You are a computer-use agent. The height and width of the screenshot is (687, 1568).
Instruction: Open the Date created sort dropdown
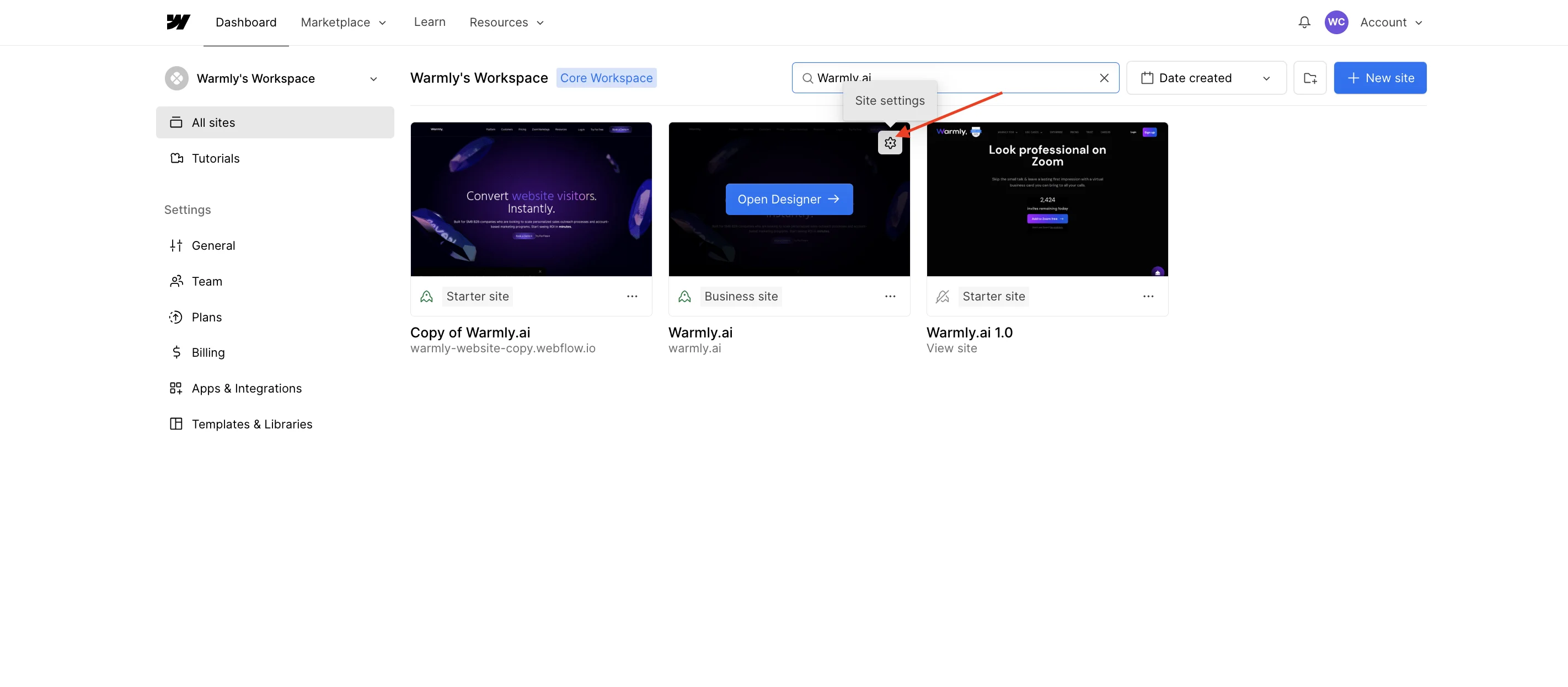click(1206, 78)
